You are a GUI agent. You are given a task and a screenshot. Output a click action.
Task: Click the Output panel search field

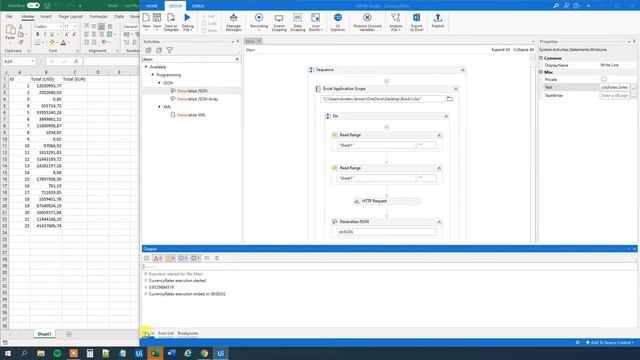[389, 267]
